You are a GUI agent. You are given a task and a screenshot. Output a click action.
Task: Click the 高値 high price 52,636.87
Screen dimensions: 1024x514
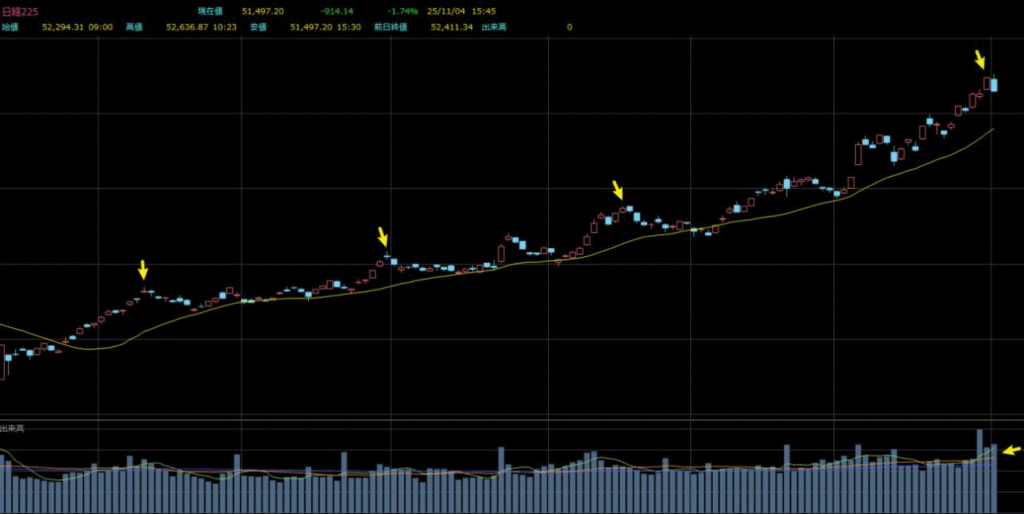(187, 27)
